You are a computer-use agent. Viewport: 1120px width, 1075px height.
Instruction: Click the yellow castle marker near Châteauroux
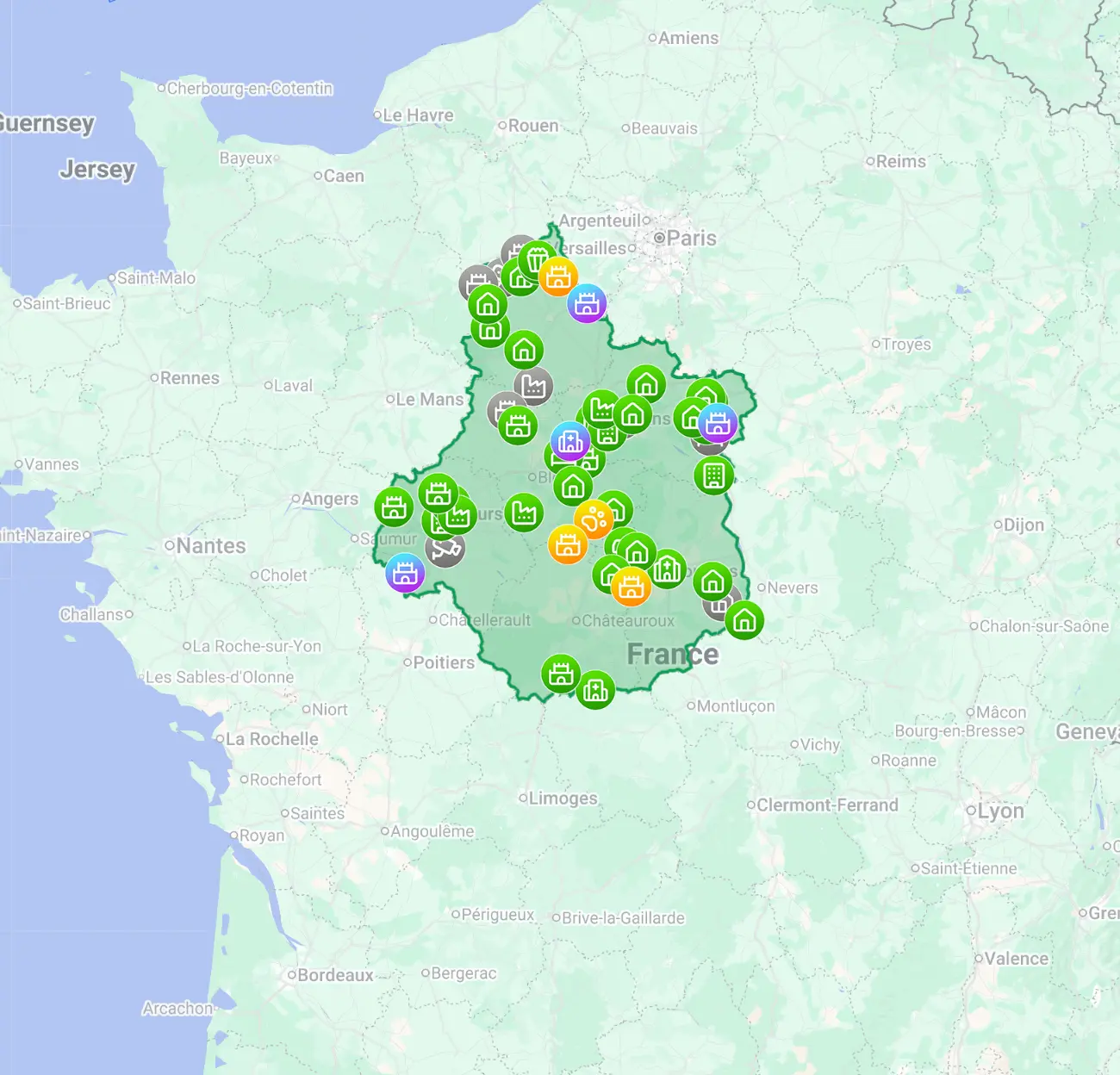tap(632, 585)
